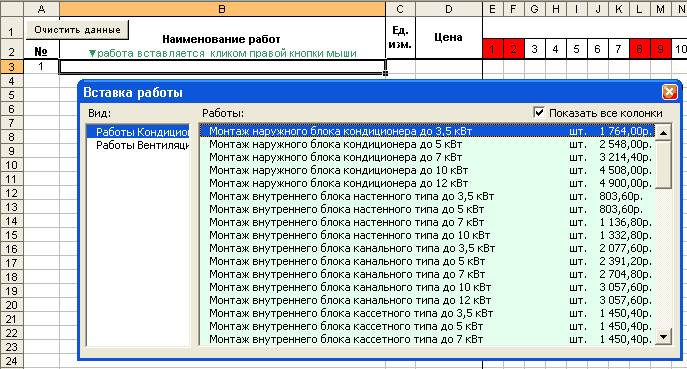Select 'Монтаж внутреннего блока канального типа до 3,5 кВт'
Screen dimensions: 687x369
(428, 248)
